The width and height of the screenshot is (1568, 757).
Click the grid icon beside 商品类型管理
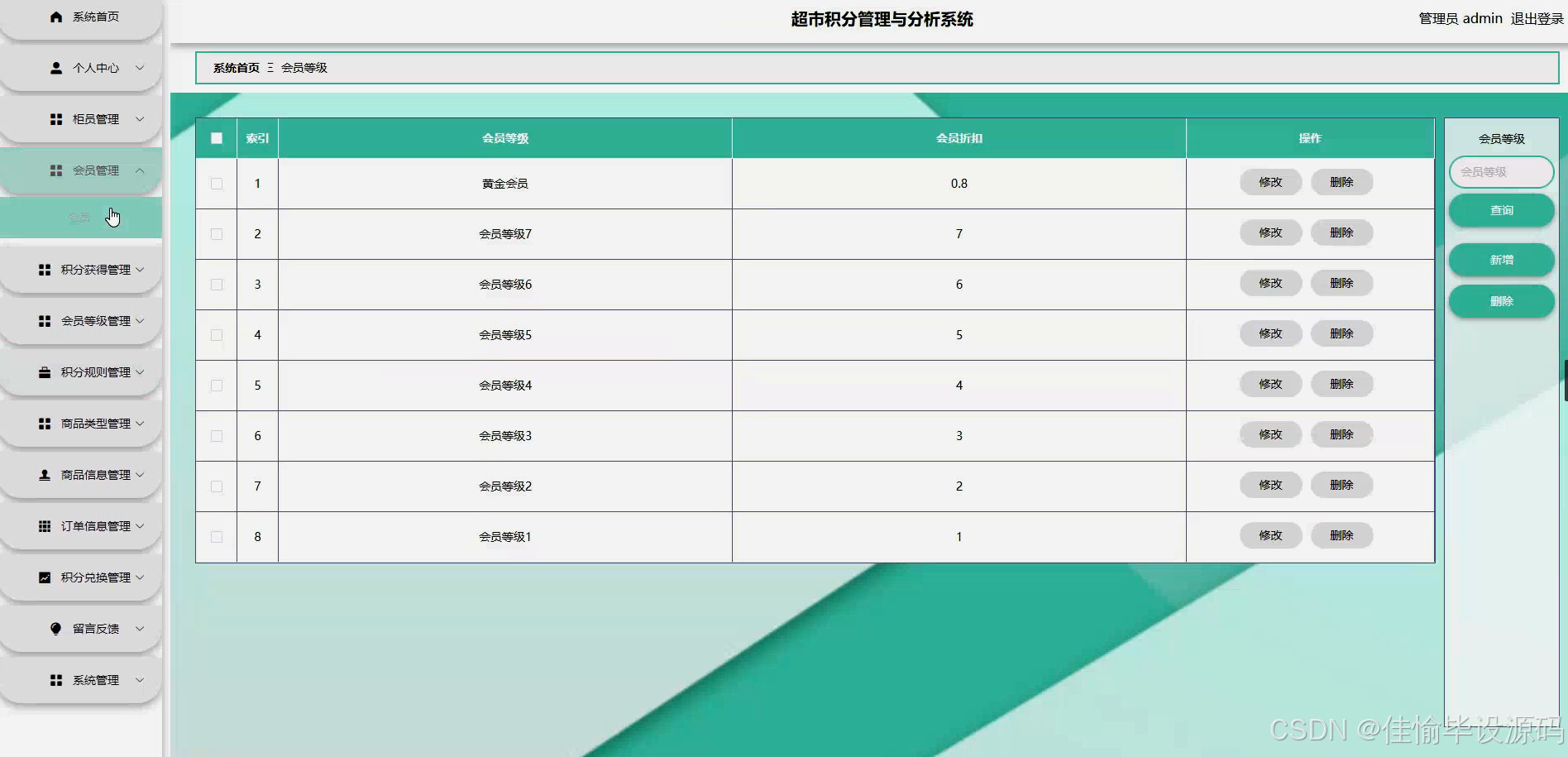tap(45, 424)
